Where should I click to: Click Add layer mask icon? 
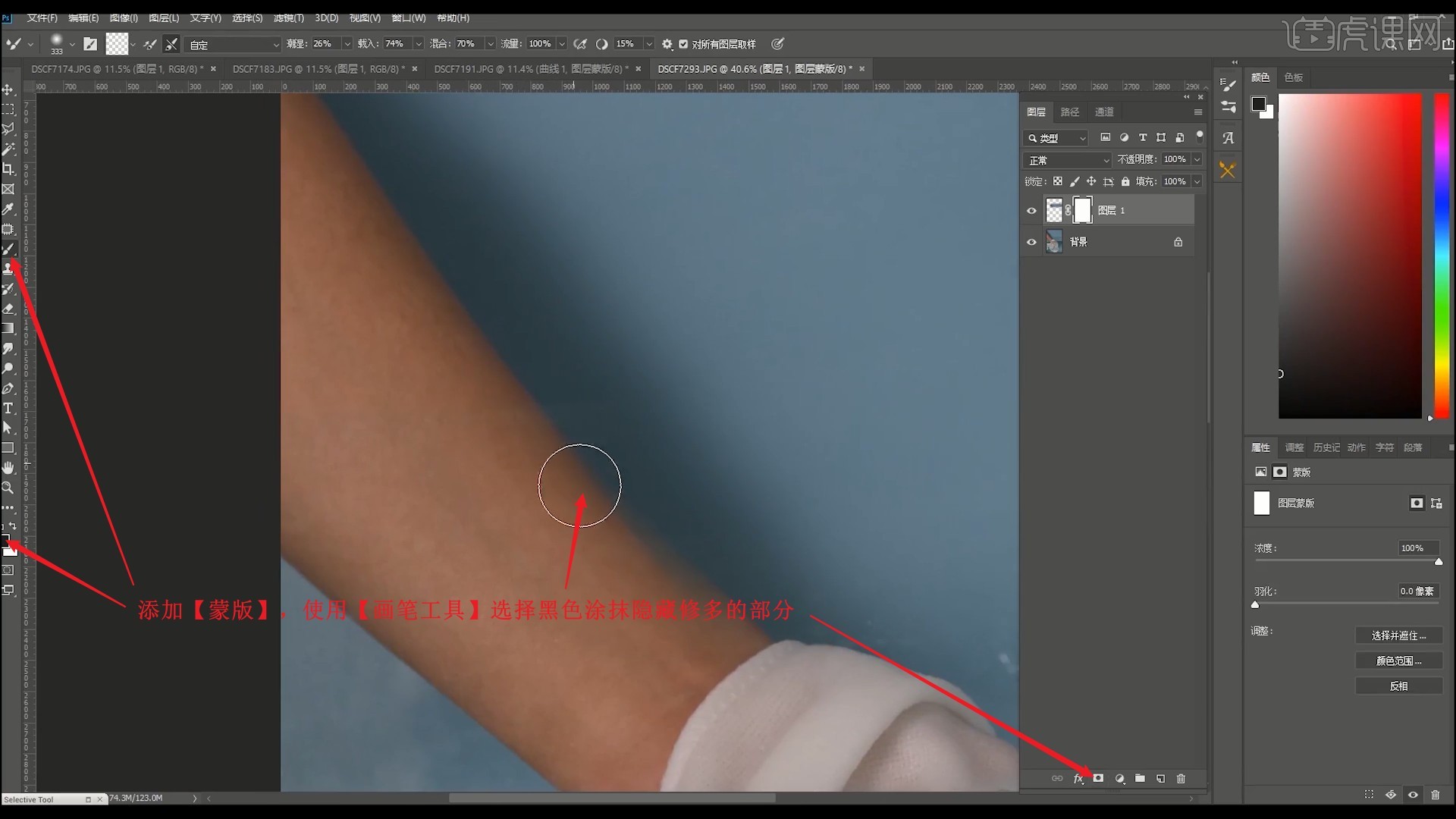[1098, 779]
